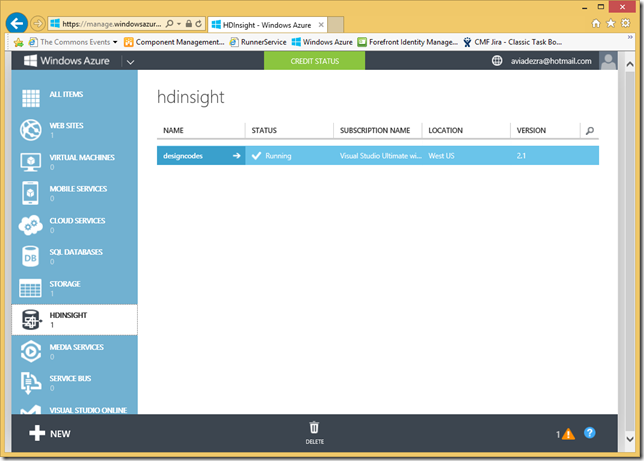644x461 pixels.
Task: Open the Storage table icon
Action: coord(30,288)
